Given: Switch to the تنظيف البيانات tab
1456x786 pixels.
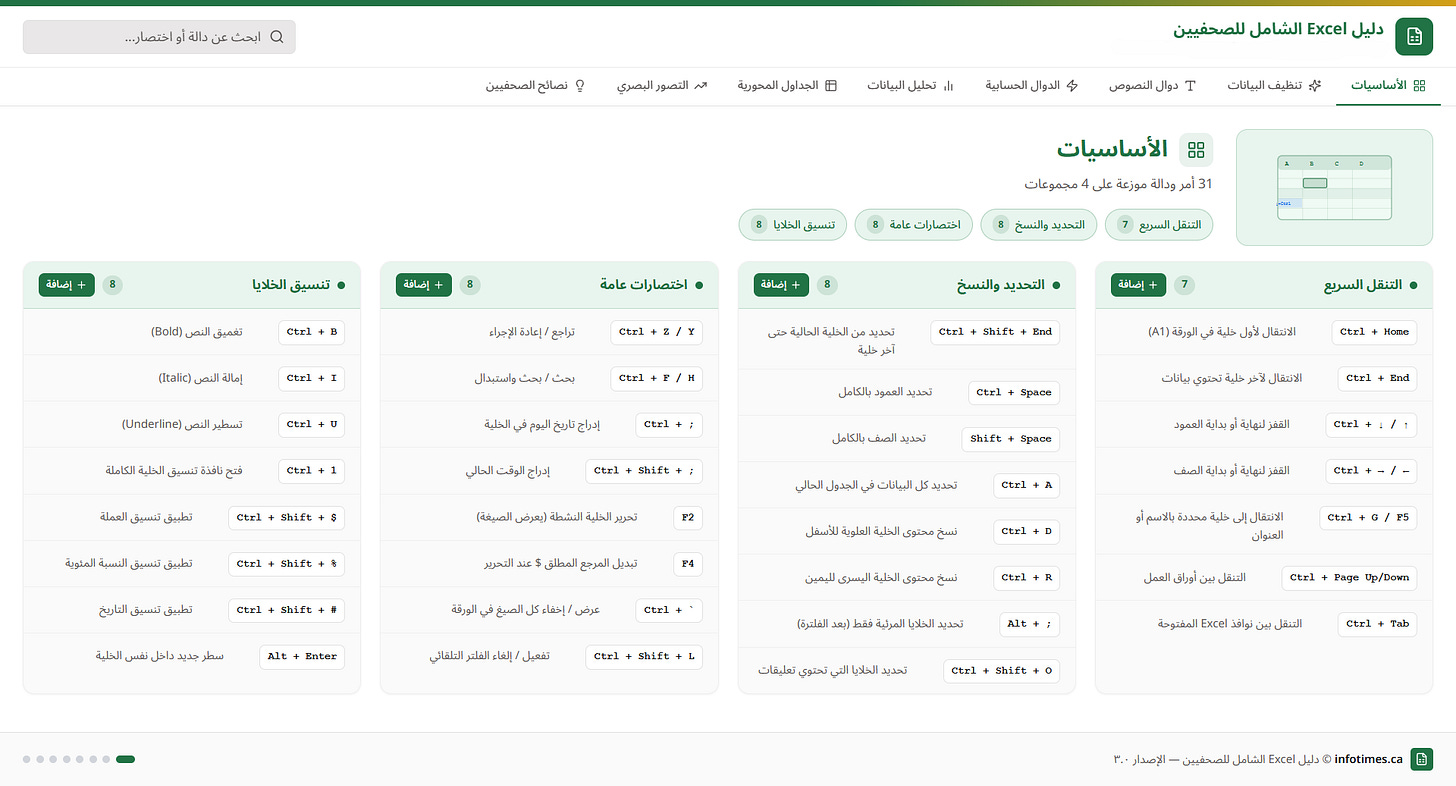Looking at the screenshot, I should point(1275,86).
